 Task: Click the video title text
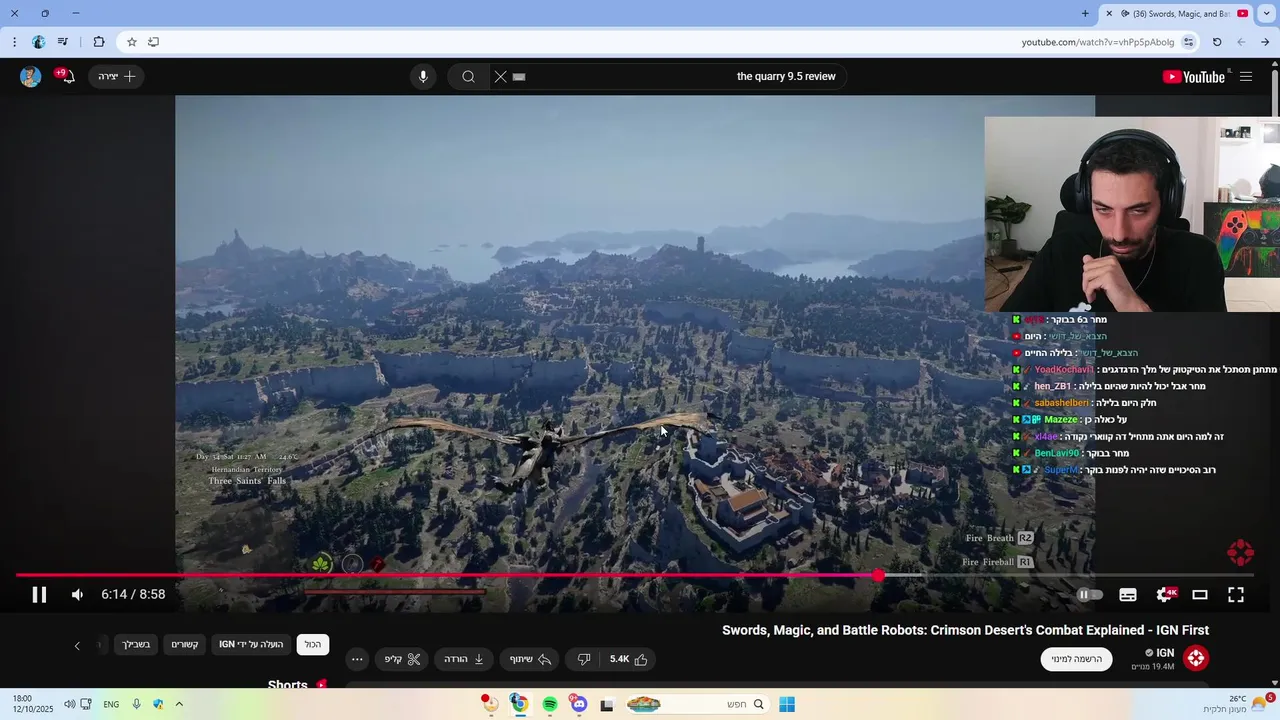pos(965,630)
